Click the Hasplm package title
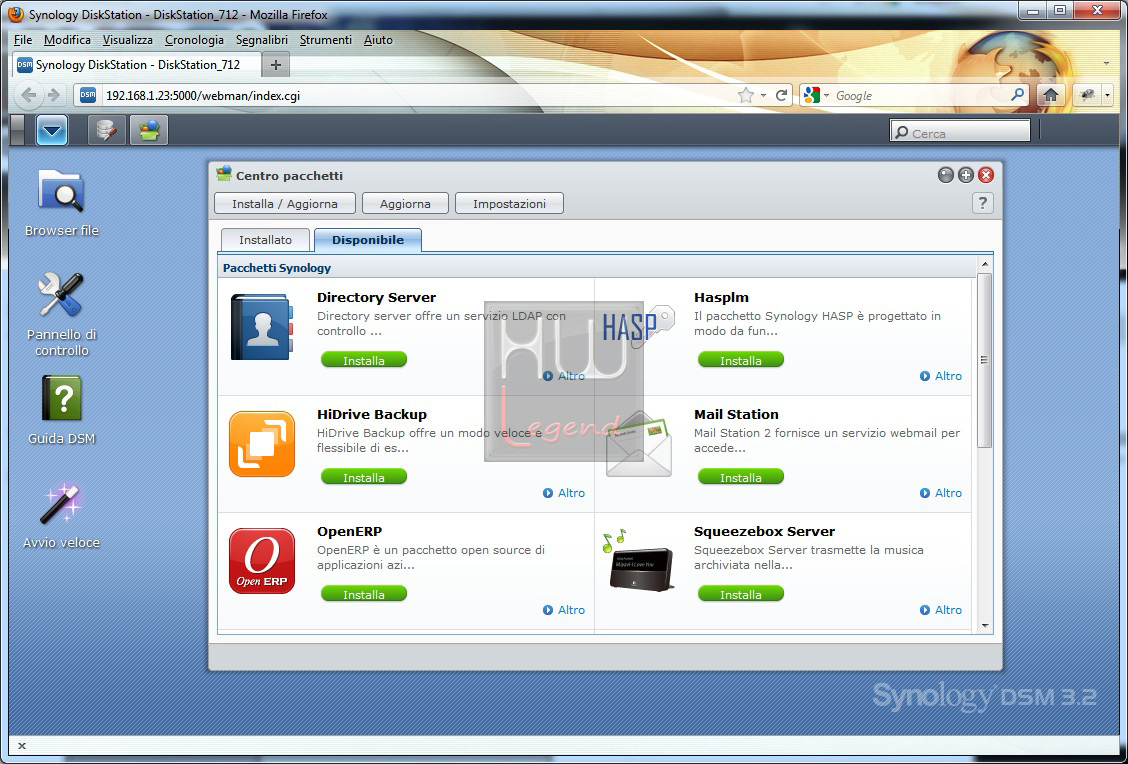 (721, 297)
